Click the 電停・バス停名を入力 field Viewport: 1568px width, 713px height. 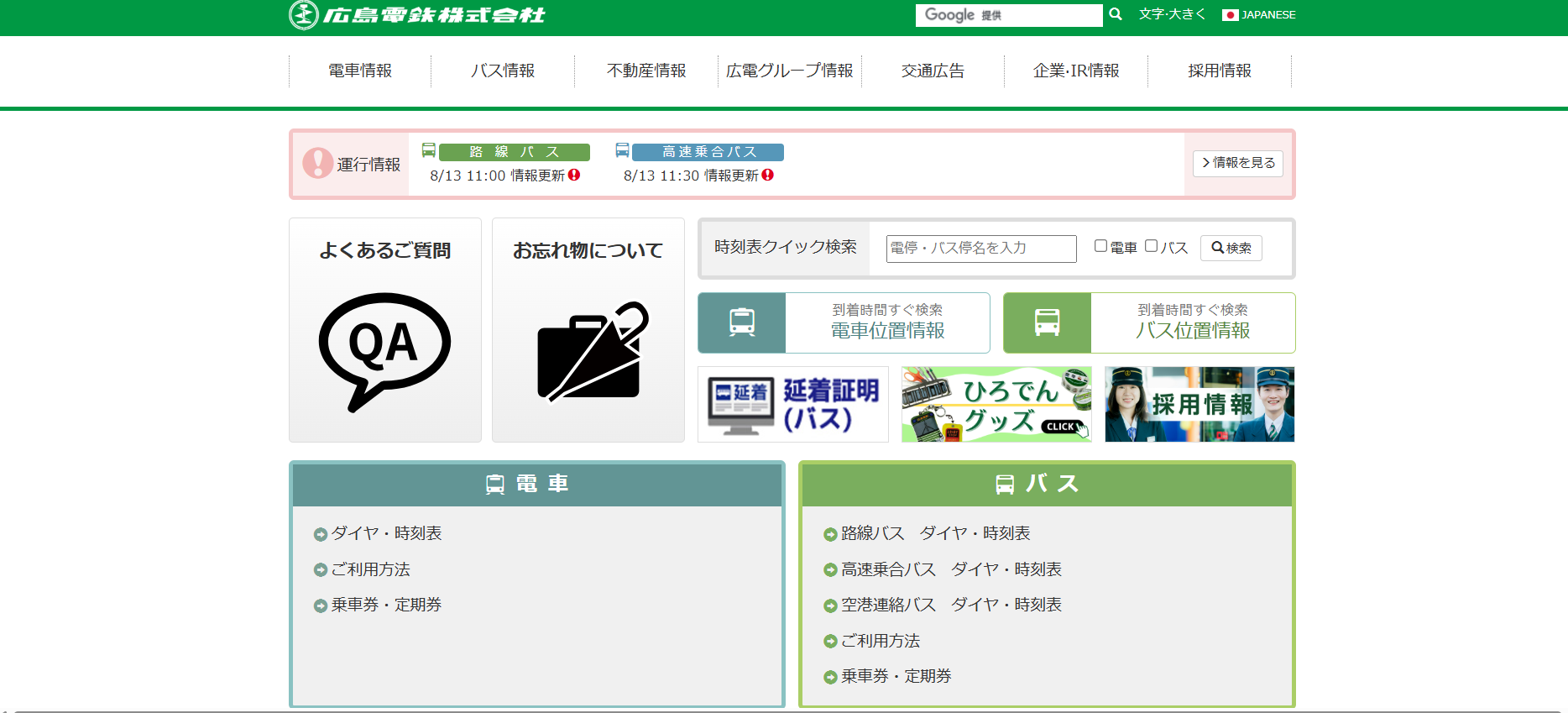(981, 249)
